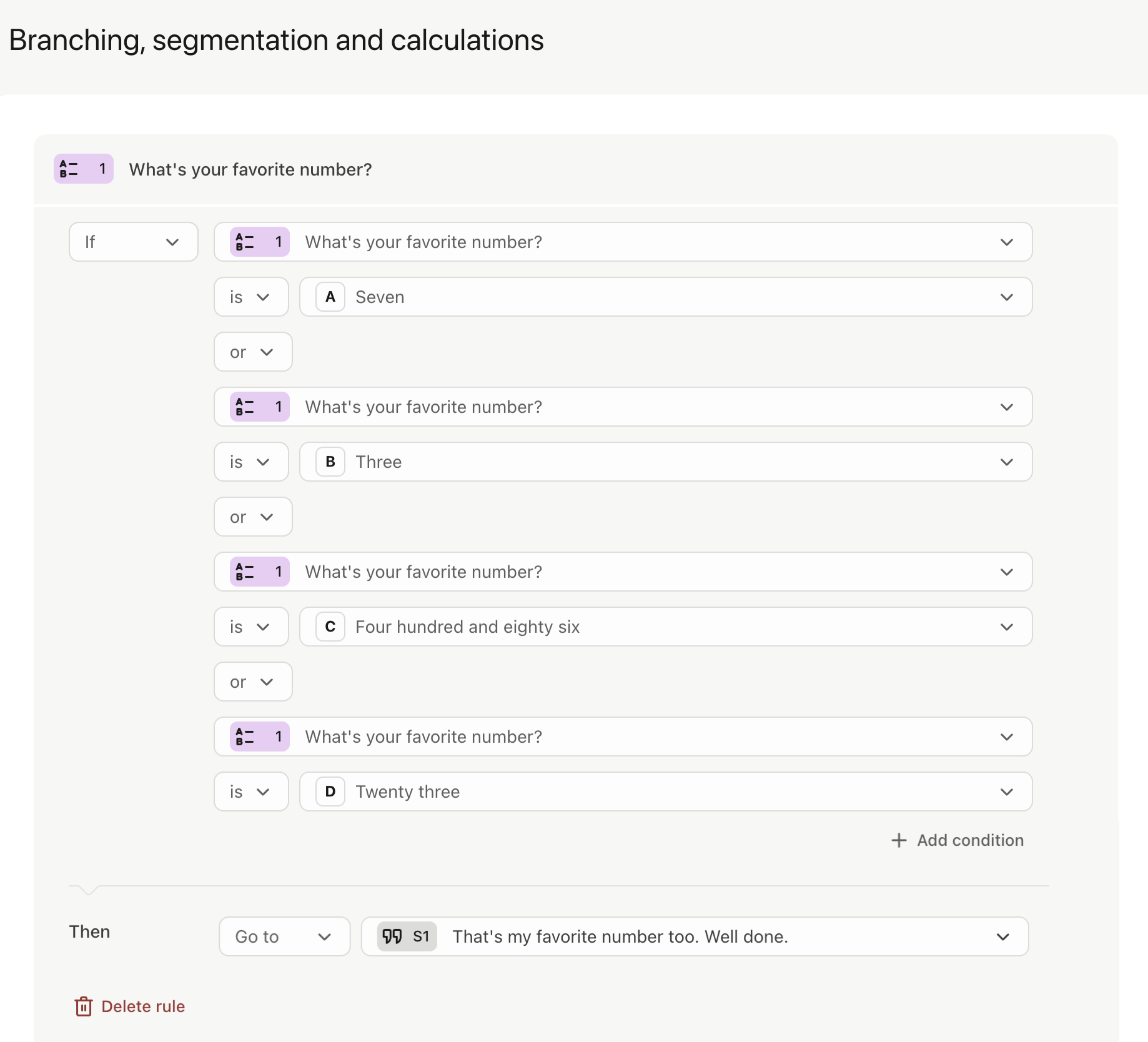Click 'Branching, segmentation and calculations' title
Screen dimensions: 1148x1042
[x=277, y=40]
